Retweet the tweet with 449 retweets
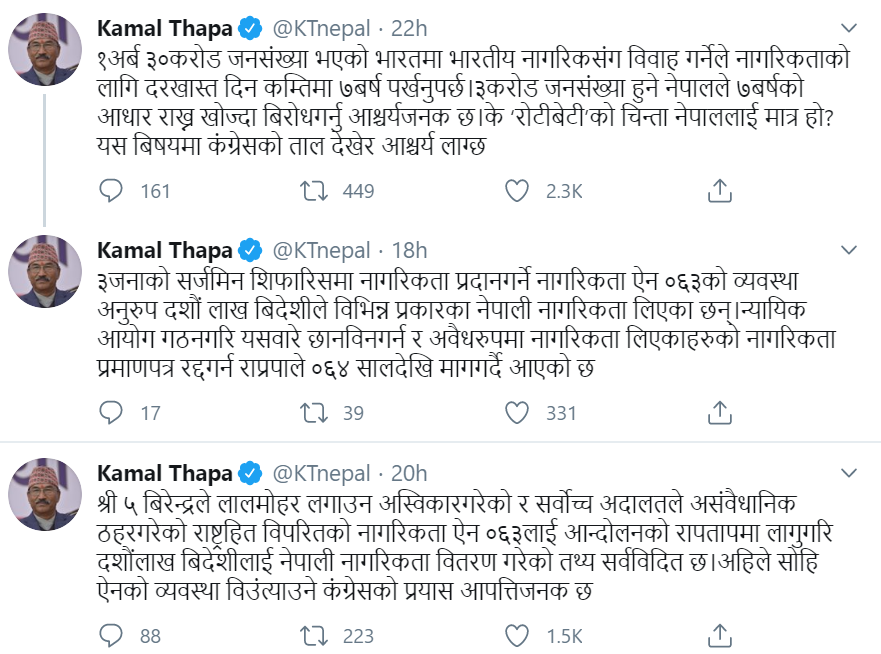This screenshot has width=881, height=654. pyautogui.click(x=314, y=191)
